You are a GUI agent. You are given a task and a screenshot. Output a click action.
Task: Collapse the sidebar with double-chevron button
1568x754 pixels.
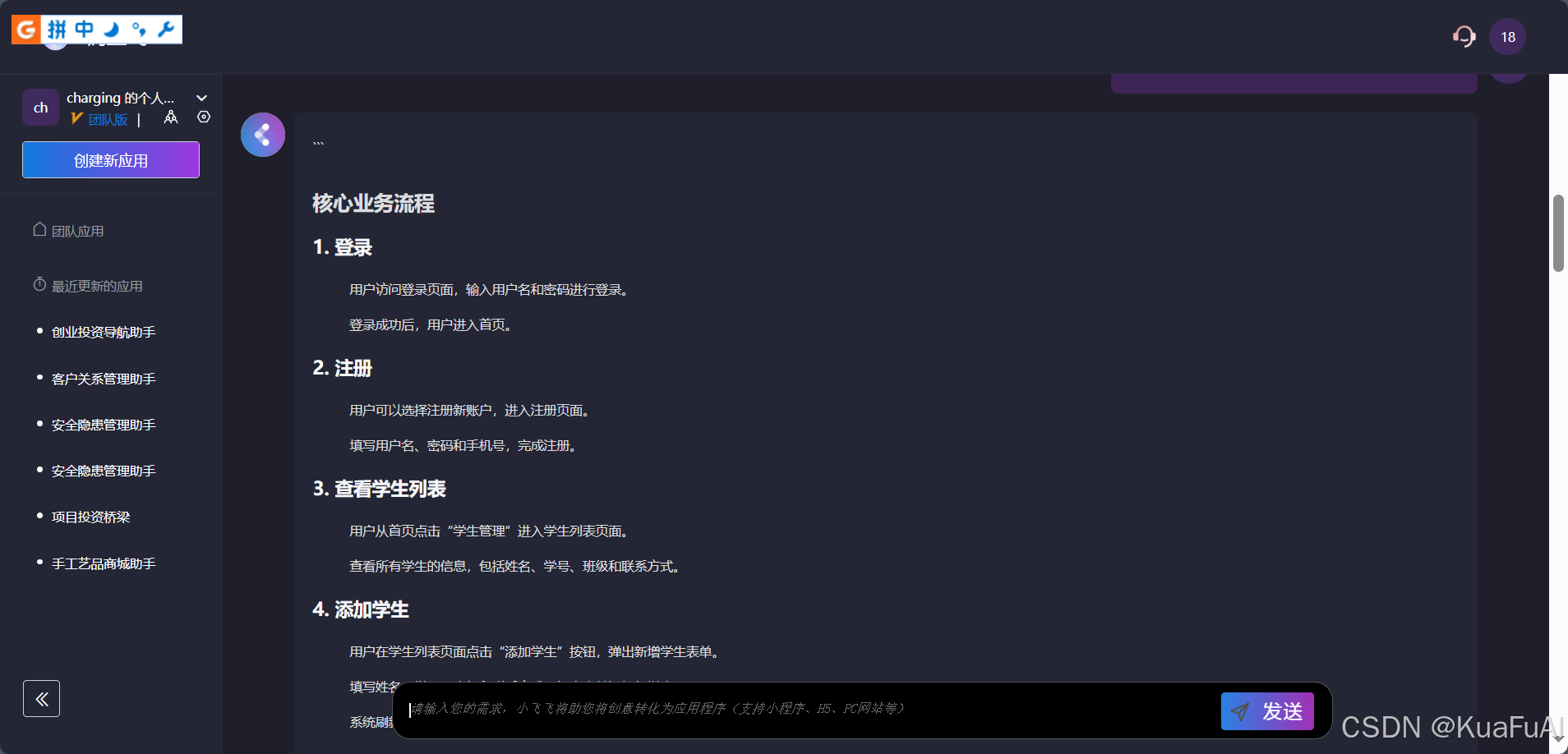pos(41,699)
